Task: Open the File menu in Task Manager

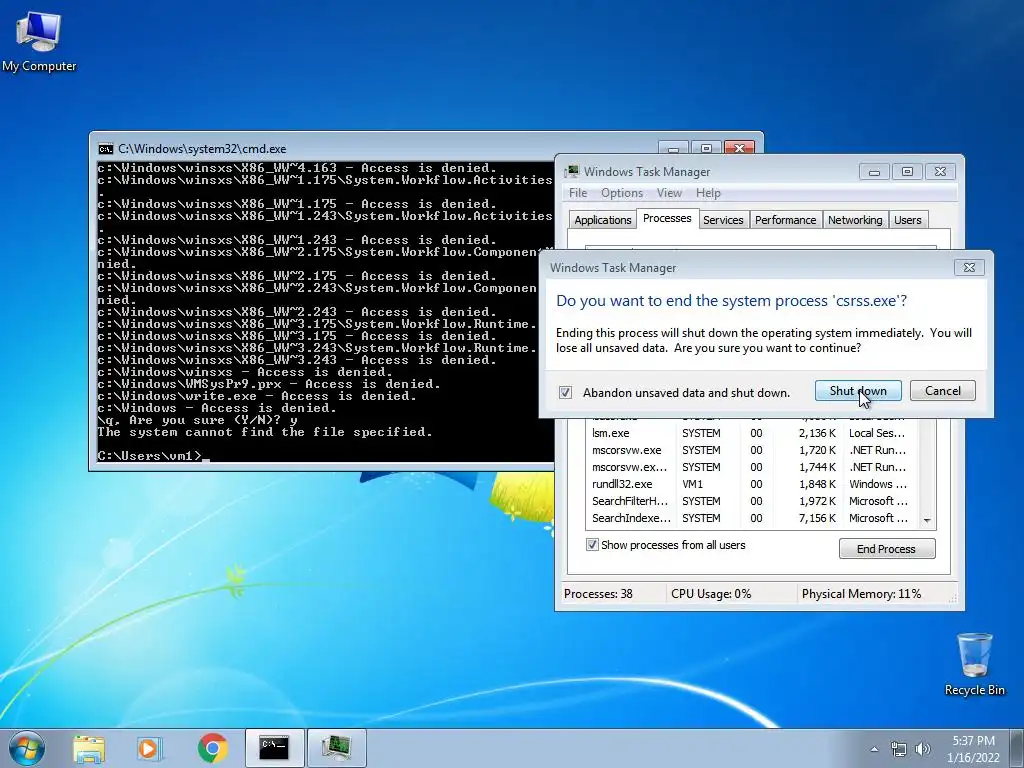Action: click(x=578, y=193)
